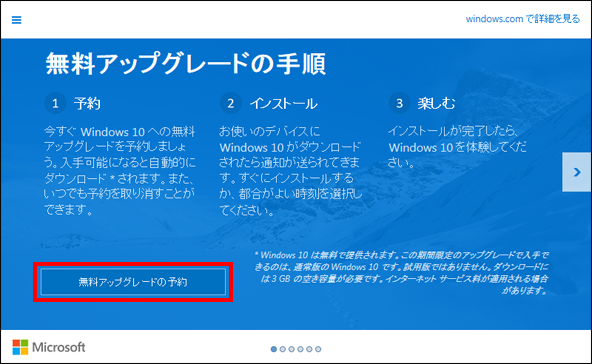Screen dimensions: 592x364
Task: Click the circled number 3 step icon
Action: 399,103
